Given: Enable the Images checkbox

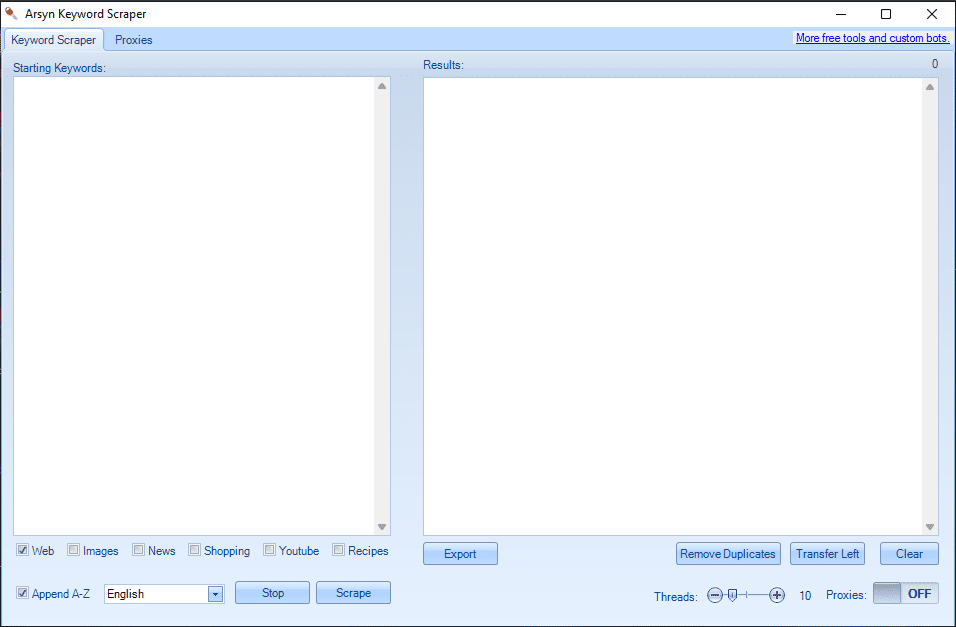Looking at the screenshot, I should click(x=74, y=550).
